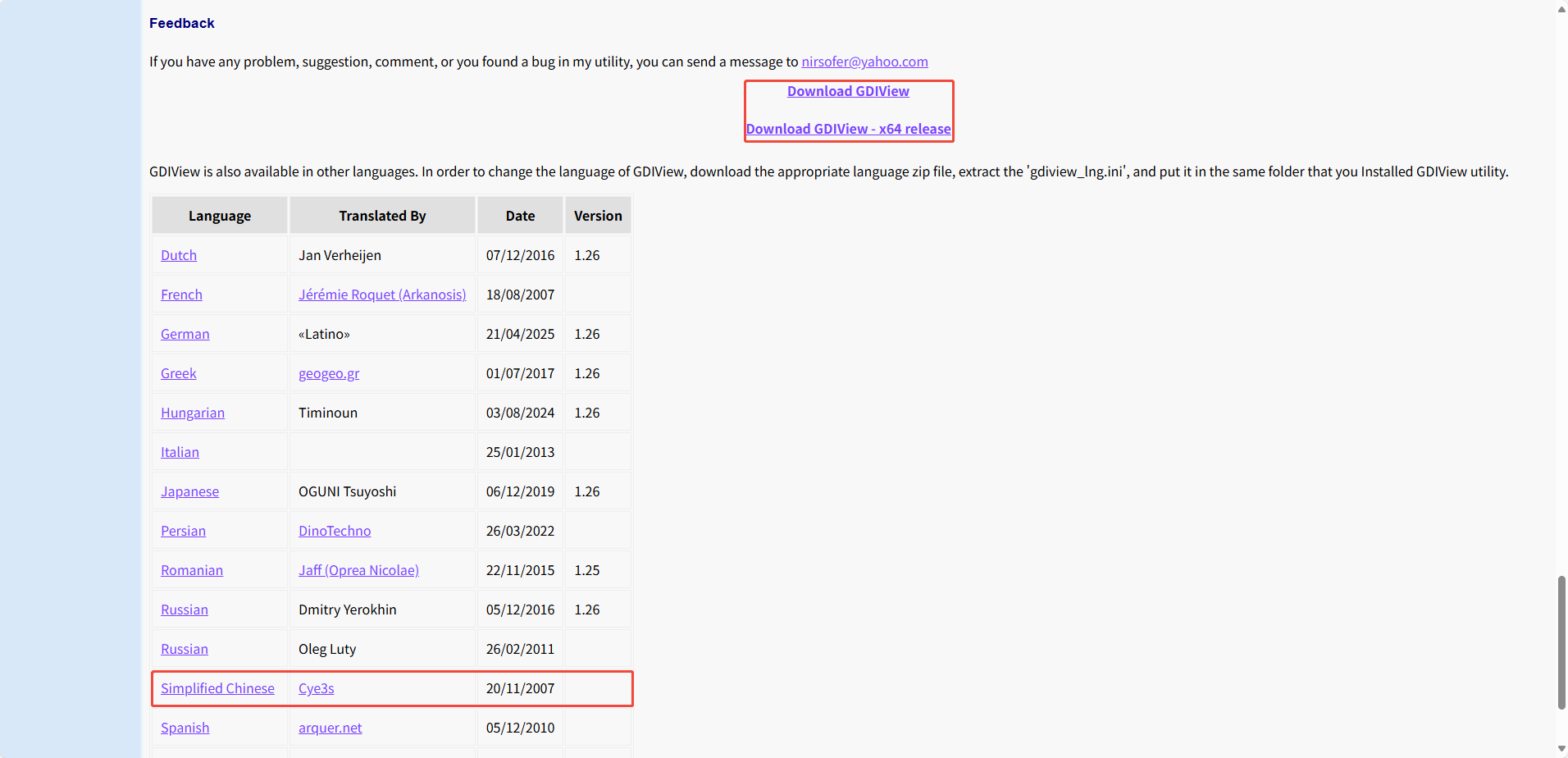
Task: Click version 1.26 in Hungarian row
Action: 587,413
